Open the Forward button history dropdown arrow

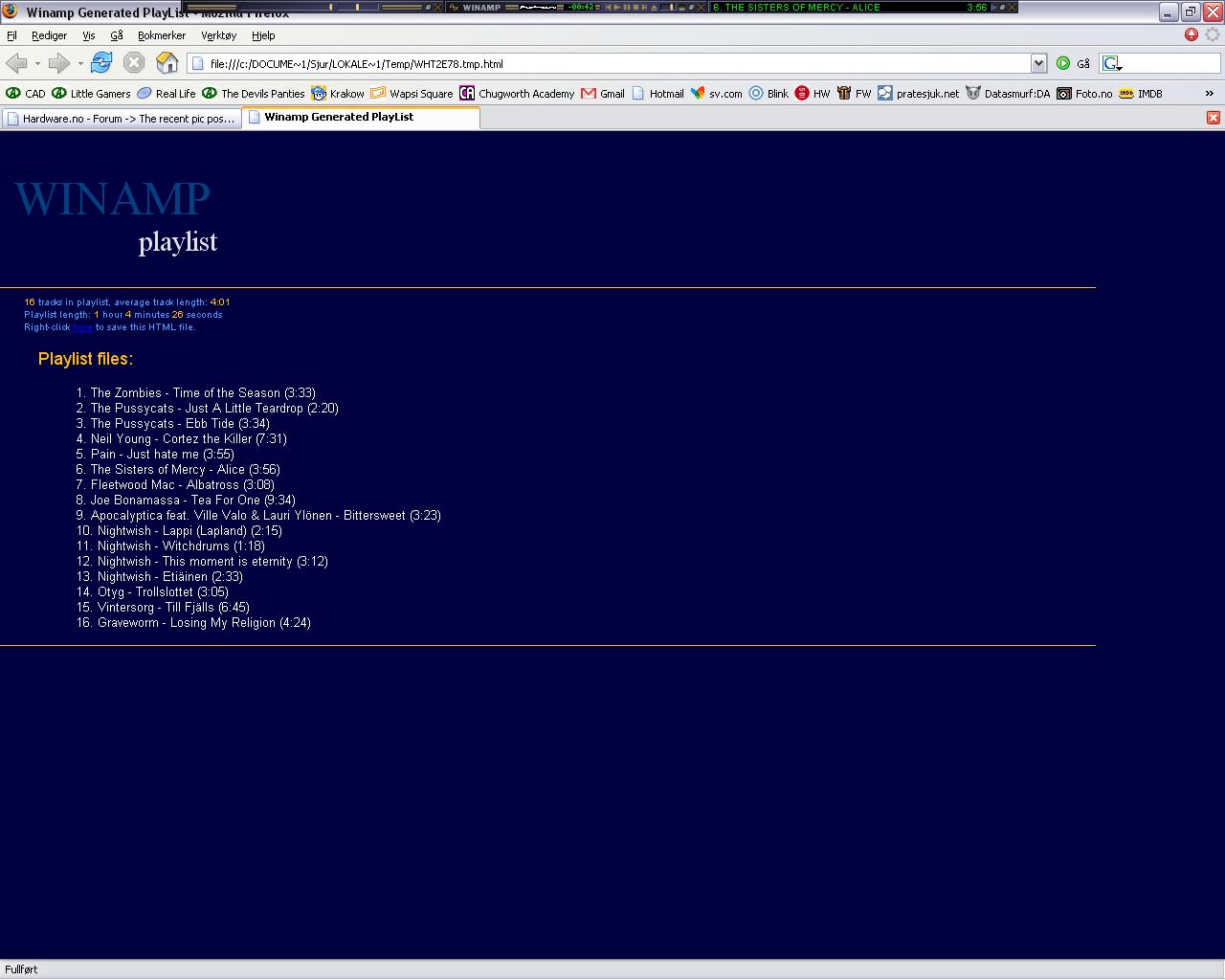(x=80, y=64)
